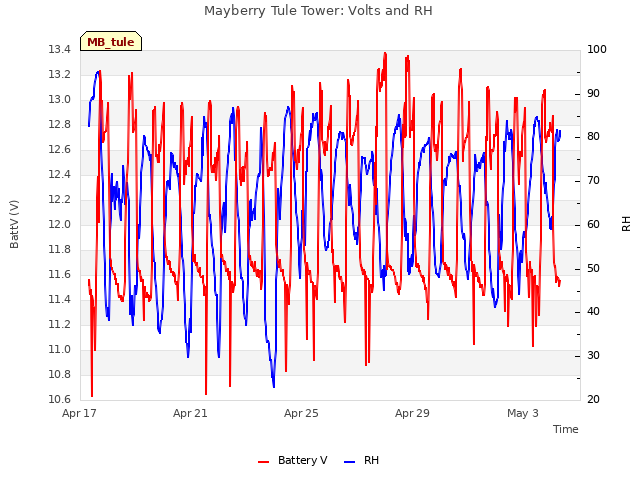Click the 11.6 voltage tick label
This screenshot has width=640, height=480.
[x=60, y=274]
